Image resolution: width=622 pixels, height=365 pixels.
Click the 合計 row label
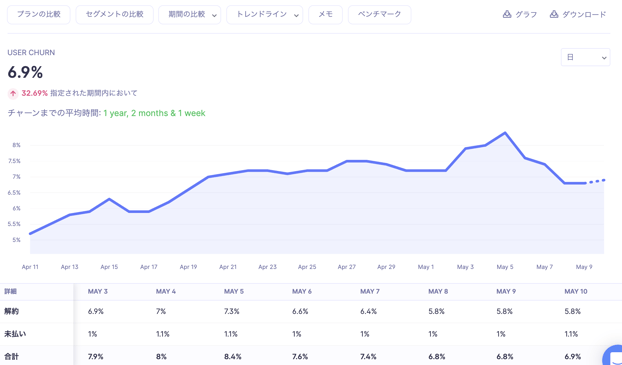tap(12, 357)
